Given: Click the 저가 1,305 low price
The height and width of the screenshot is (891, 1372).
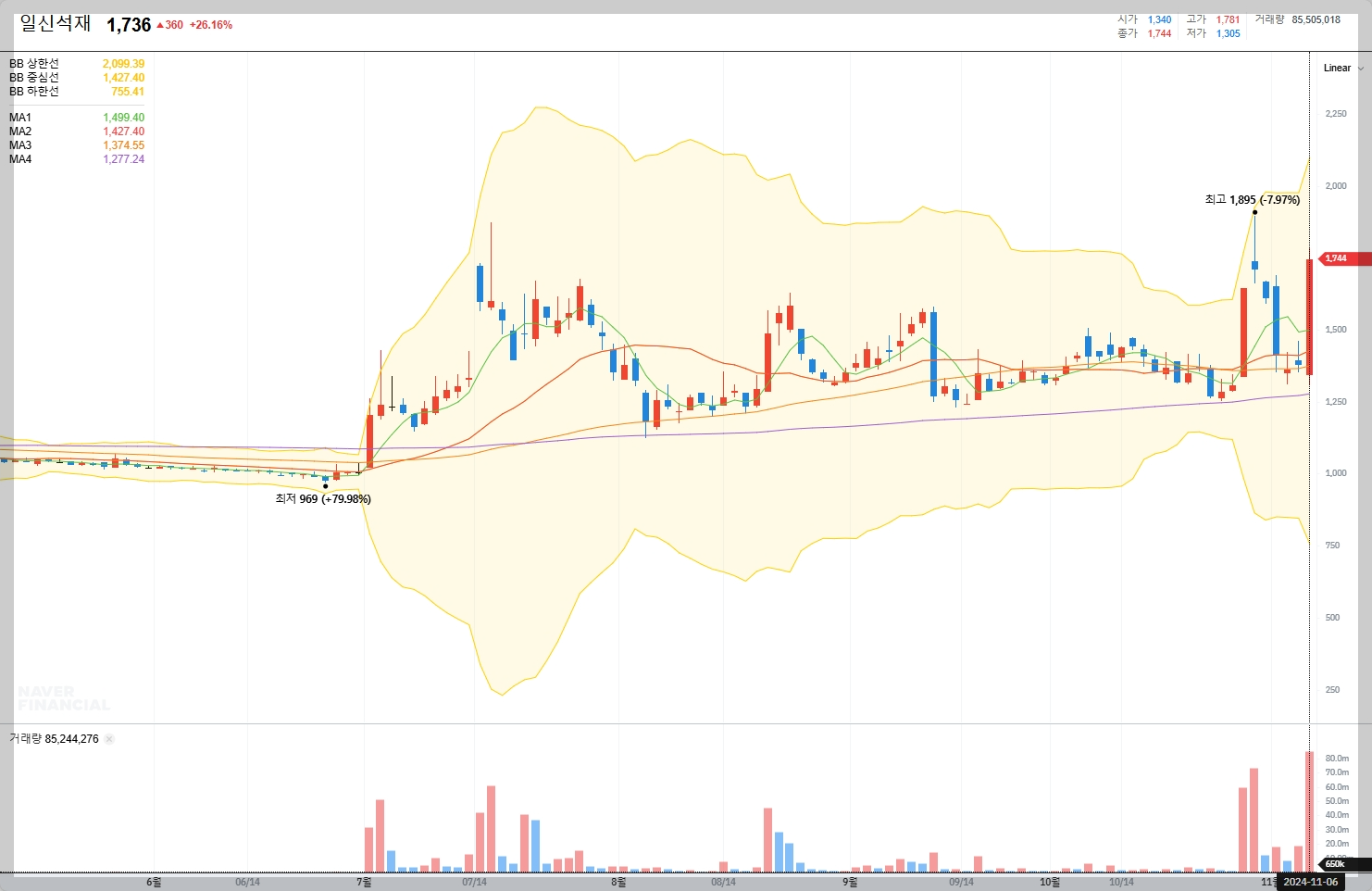Looking at the screenshot, I should [x=1213, y=33].
